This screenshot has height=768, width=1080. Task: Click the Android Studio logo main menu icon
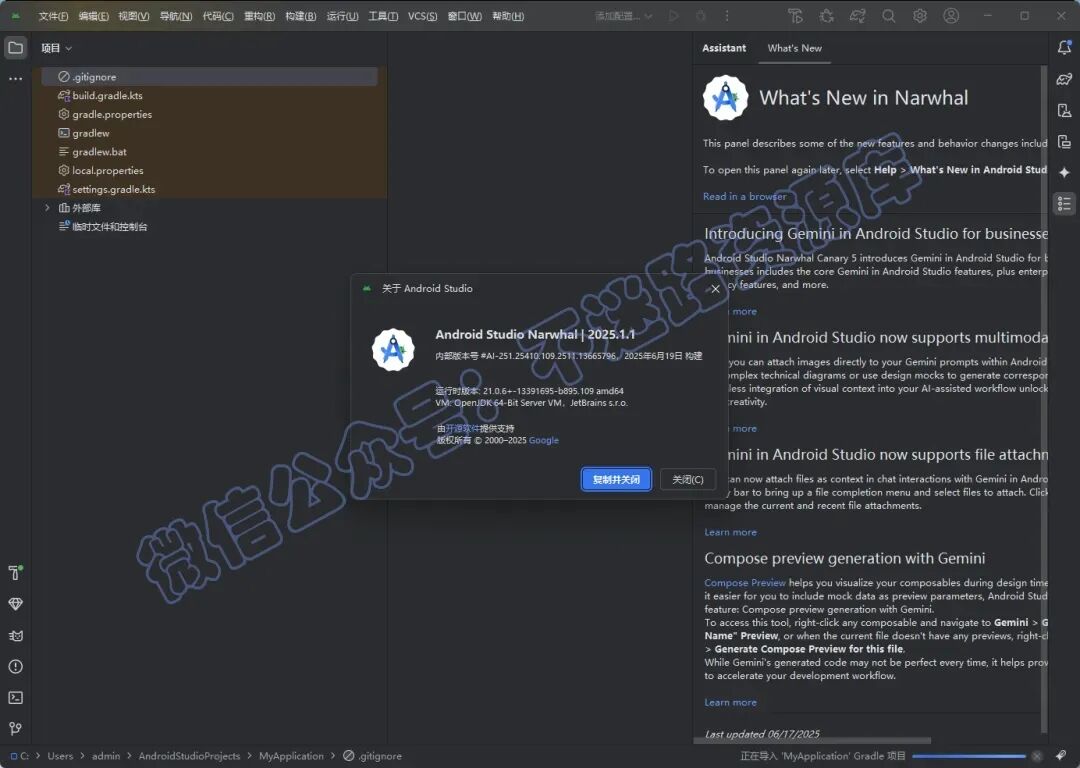[15, 16]
